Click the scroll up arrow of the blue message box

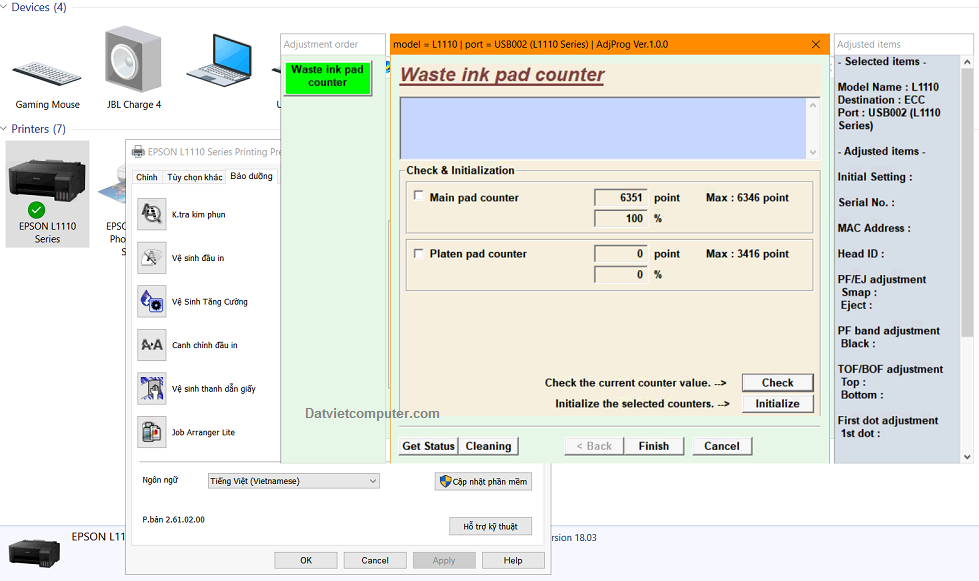pyautogui.click(x=813, y=105)
